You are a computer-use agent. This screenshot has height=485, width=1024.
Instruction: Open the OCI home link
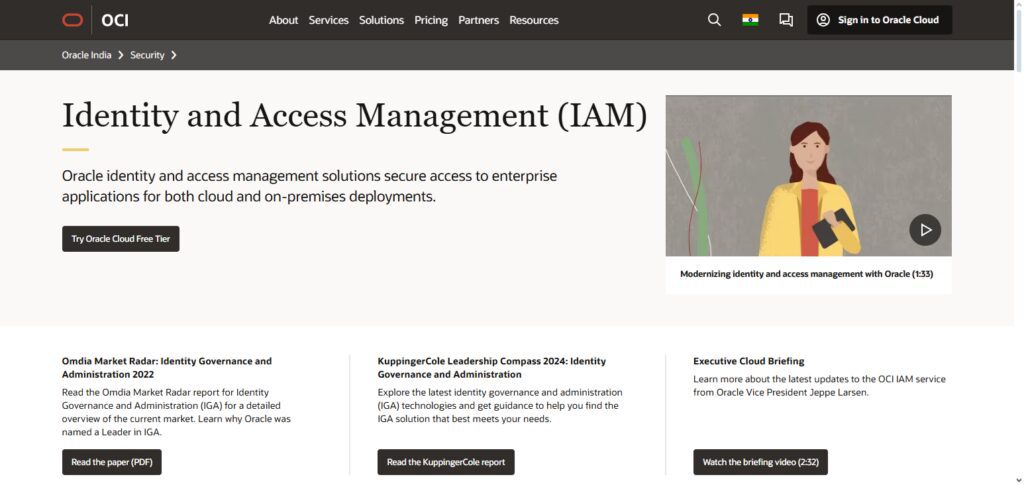click(x=115, y=20)
